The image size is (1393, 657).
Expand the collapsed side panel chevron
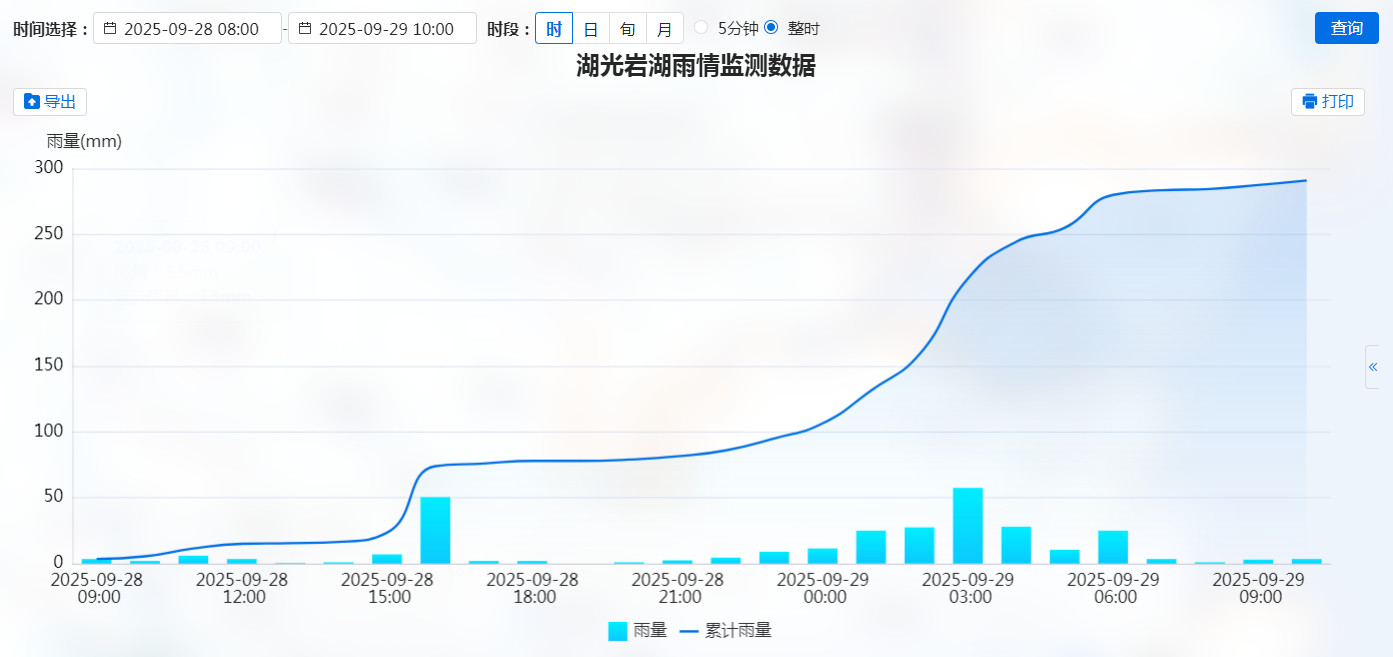(1373, 367)
